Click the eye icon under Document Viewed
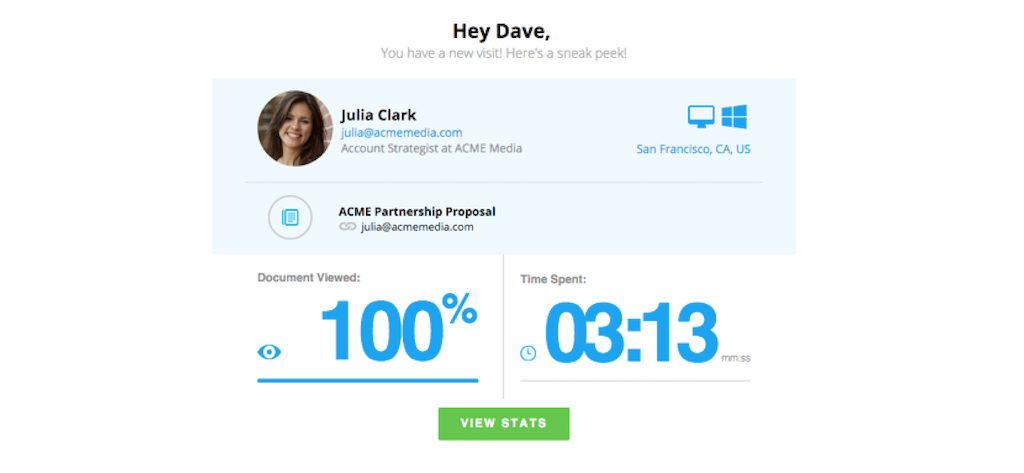1024x473 pixels. point(269,352)
